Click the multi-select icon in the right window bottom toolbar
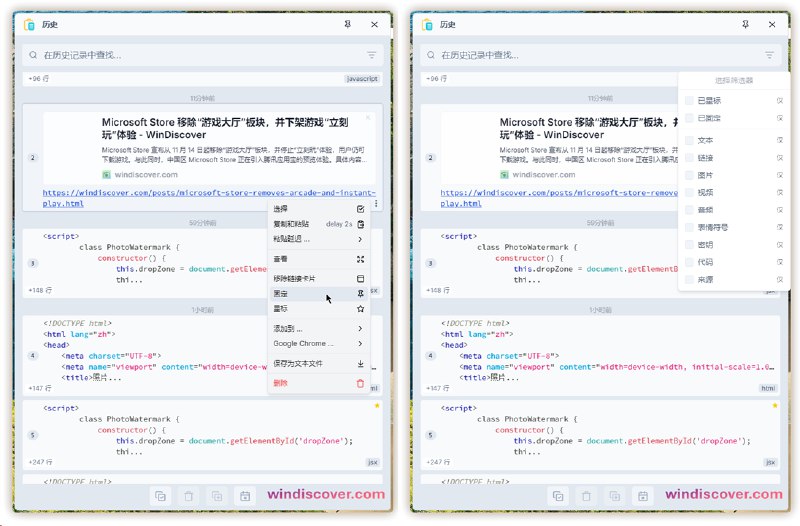The width and height of the screenshot is (800, 526). tap(558, 496)
